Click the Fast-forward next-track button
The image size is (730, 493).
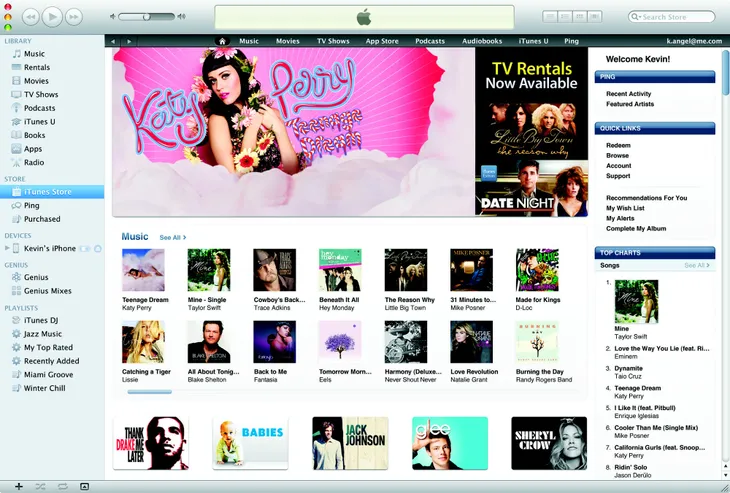point(74,17)
